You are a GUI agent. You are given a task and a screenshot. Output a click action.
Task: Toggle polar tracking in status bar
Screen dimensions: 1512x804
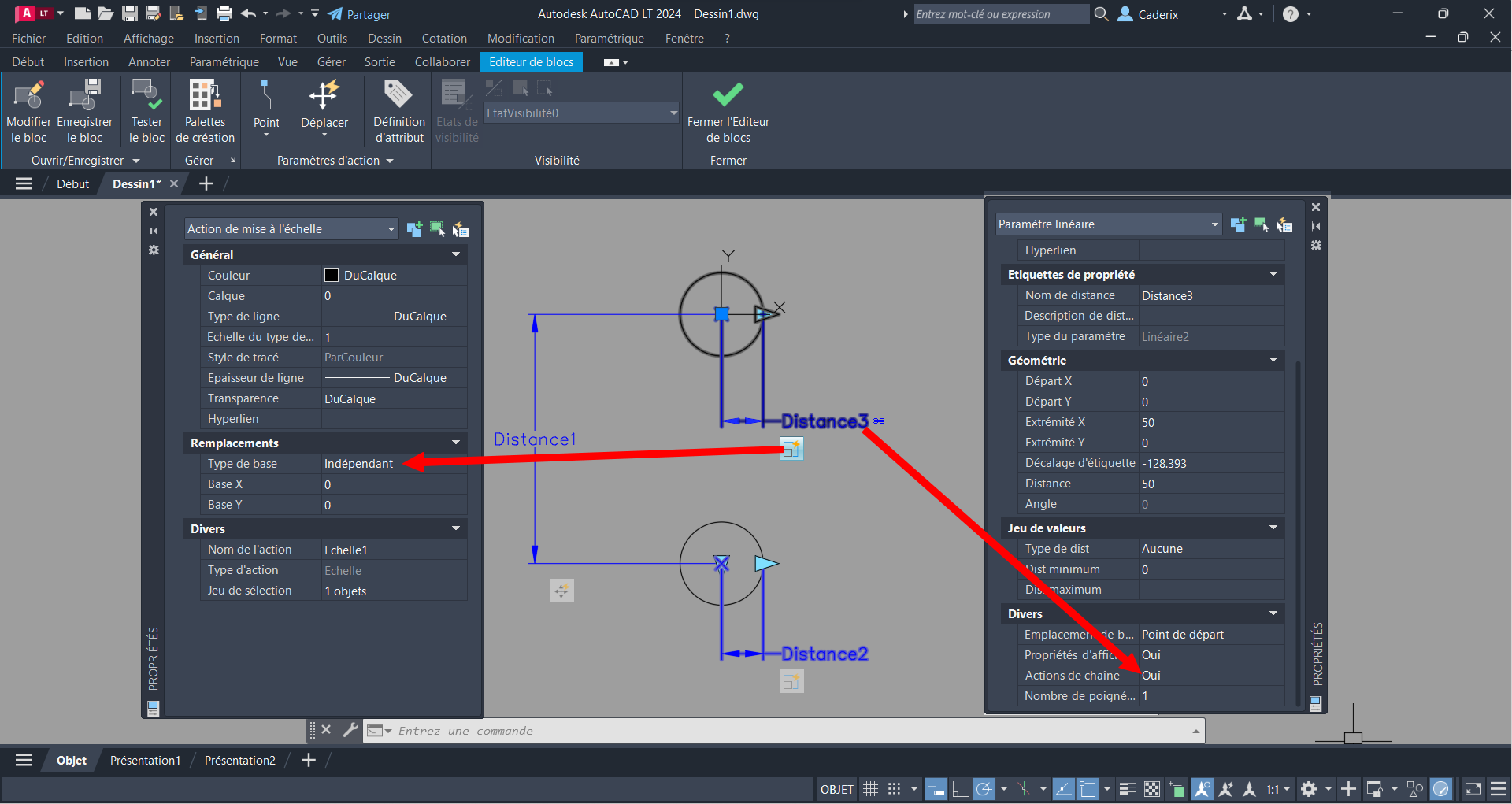(984, 789)
